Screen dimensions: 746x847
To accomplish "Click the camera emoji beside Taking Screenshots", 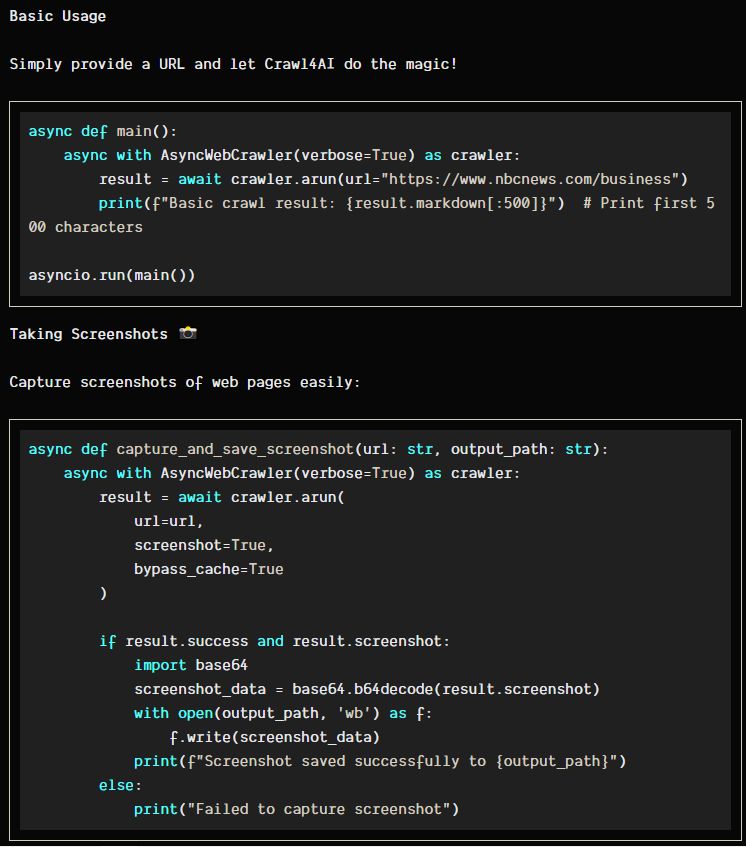I will (188, 333).
